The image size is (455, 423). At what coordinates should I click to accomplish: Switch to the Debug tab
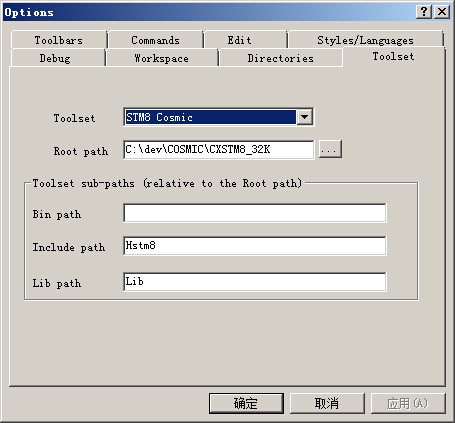(55, 58)
